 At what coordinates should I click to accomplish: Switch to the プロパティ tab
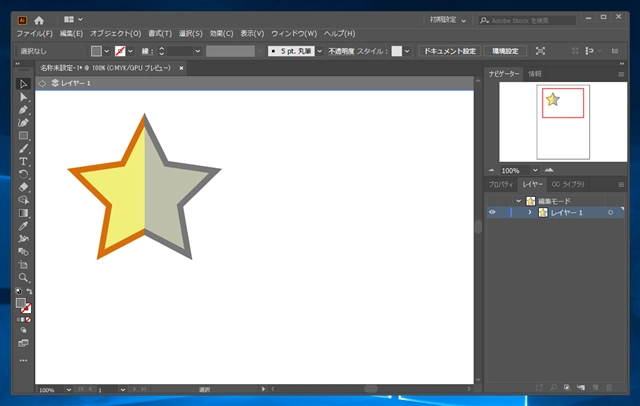(500, 184)
